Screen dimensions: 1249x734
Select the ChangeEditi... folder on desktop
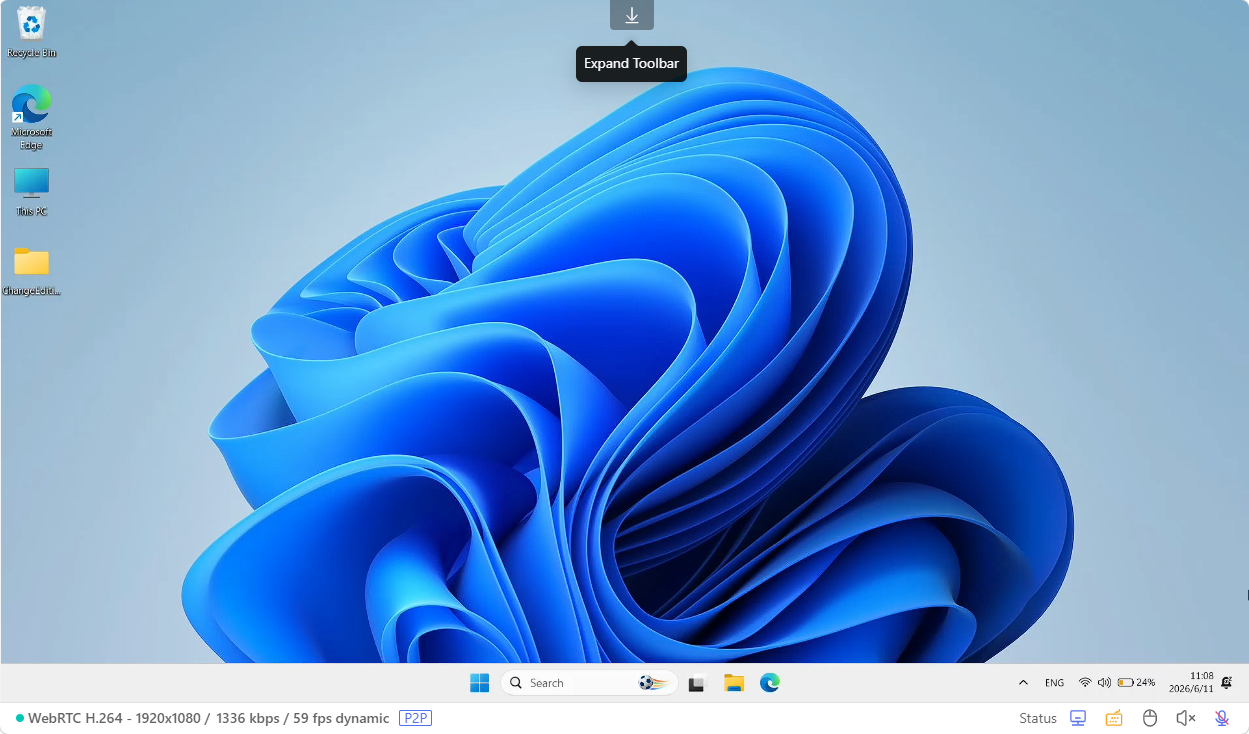[x=31, y=271]
